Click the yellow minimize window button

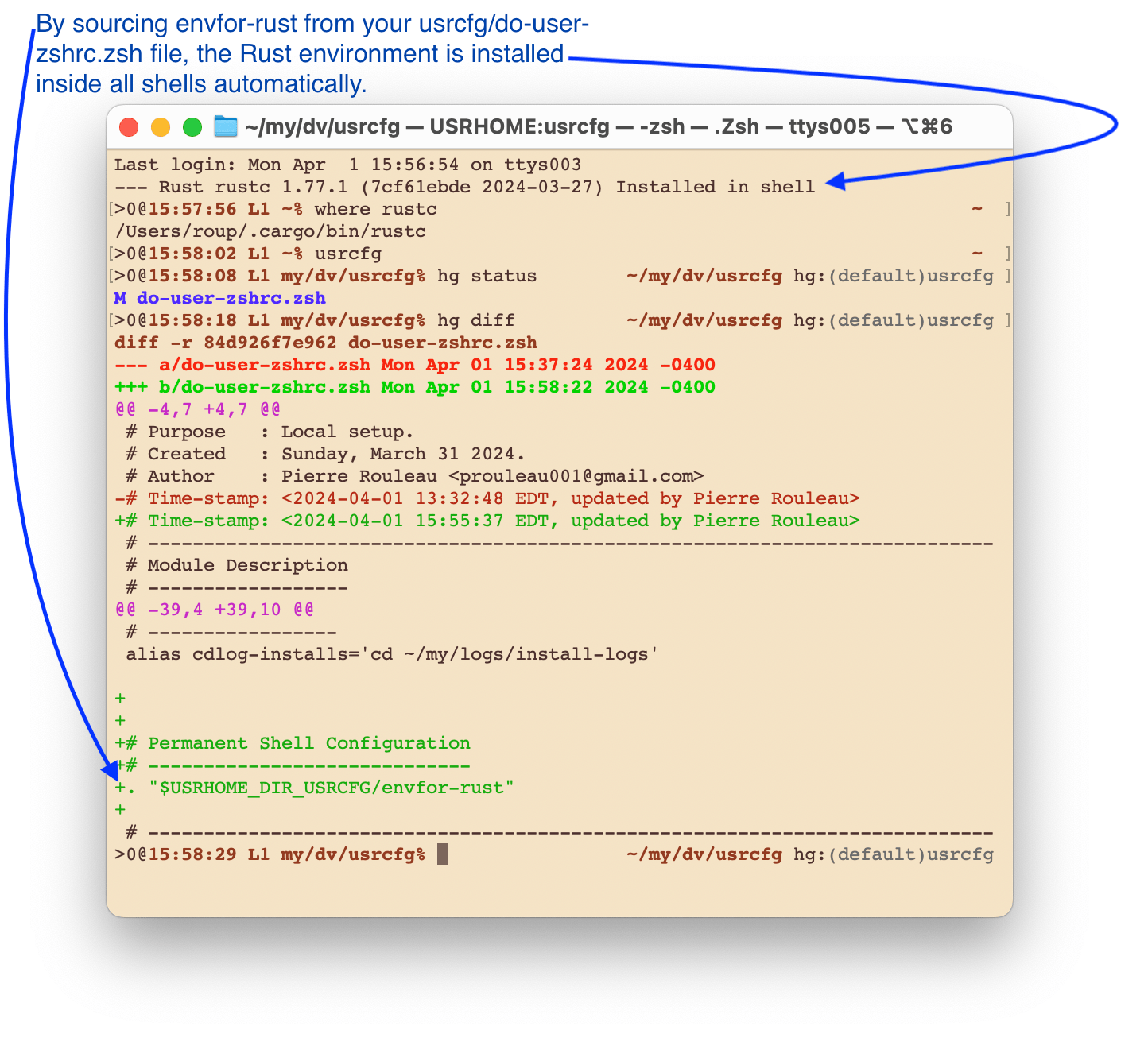point(161,127)
